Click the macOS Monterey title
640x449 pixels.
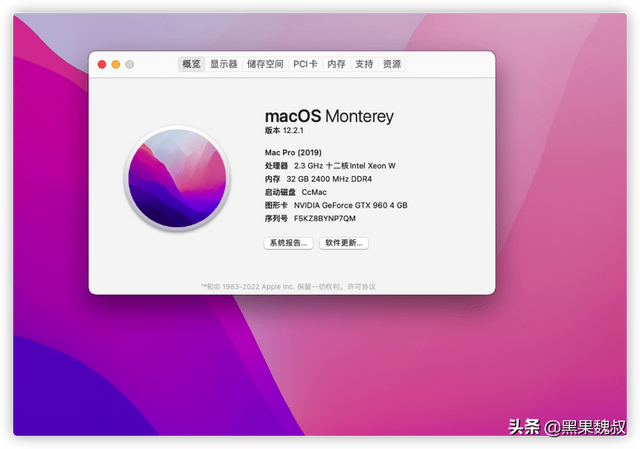(329, 116)
